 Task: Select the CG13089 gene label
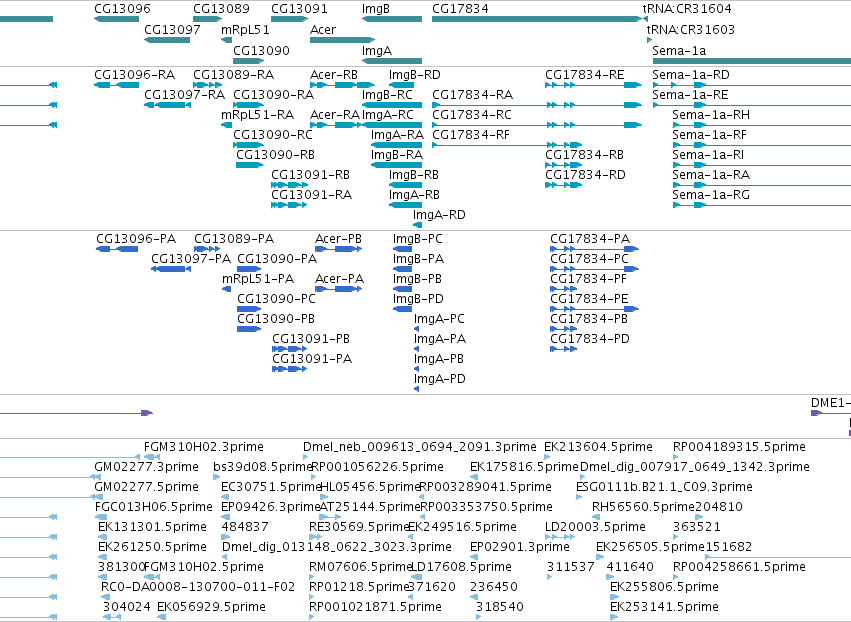(x=221, y=9)
